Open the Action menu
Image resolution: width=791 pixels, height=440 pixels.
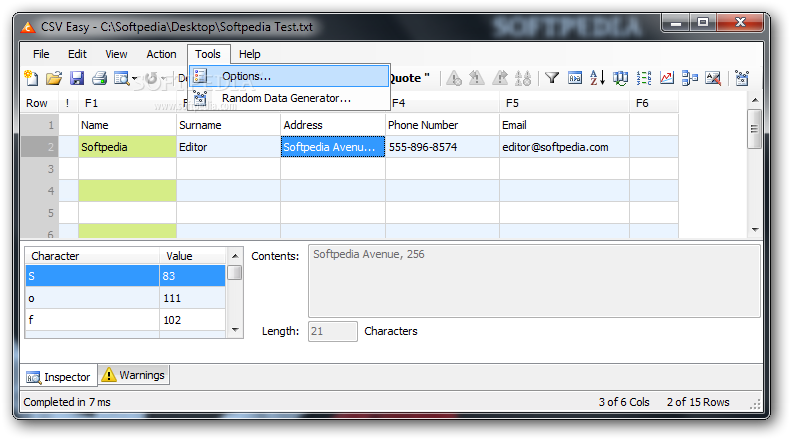pos(161,54)
